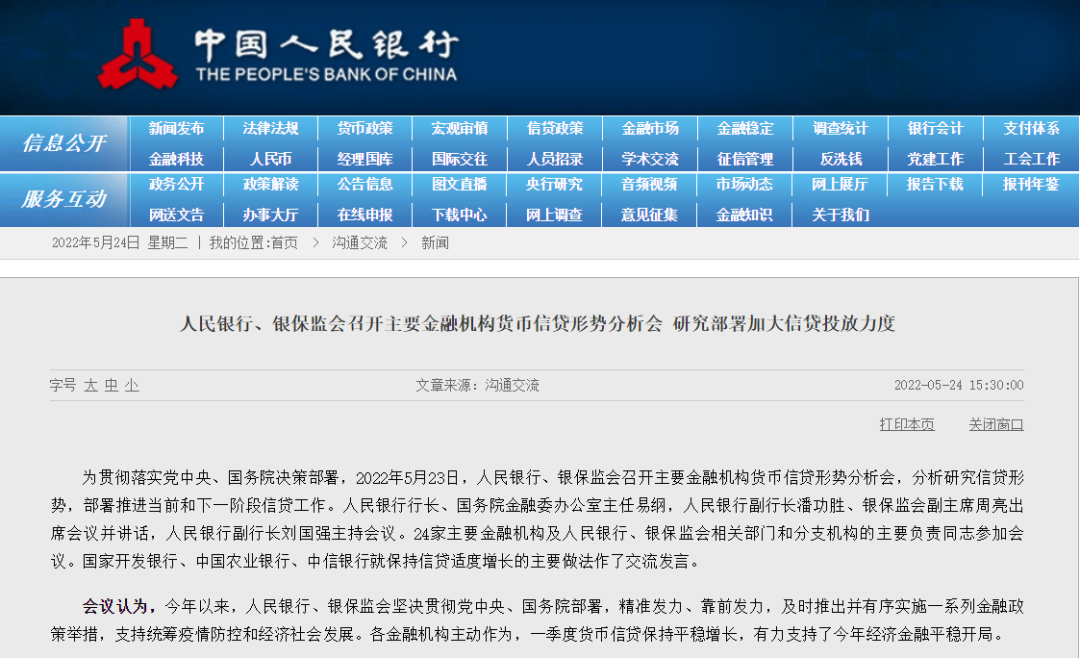Select the 反洗钱 navigation item
Screen dimensions: 1080x658
pyautogui.click(x=838, y=158)
